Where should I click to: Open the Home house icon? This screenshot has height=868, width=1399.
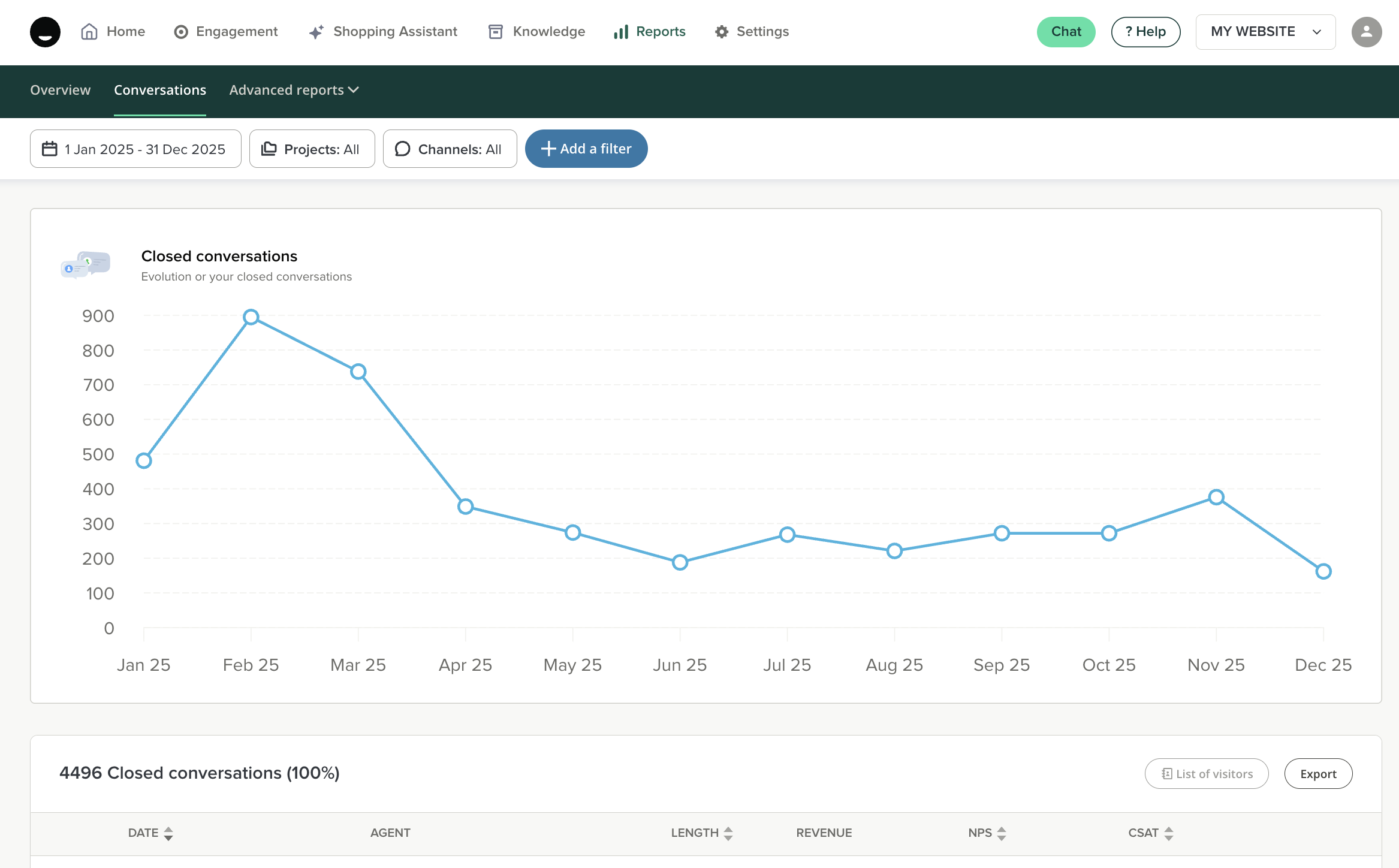point(89,32)
